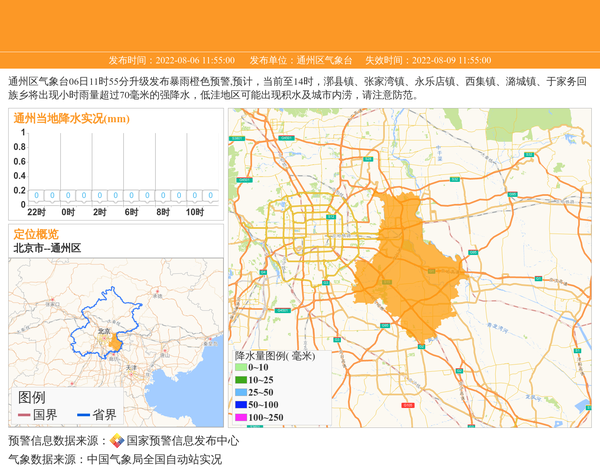Click the dark blue 50~100 legend swatch

[240, 405]
